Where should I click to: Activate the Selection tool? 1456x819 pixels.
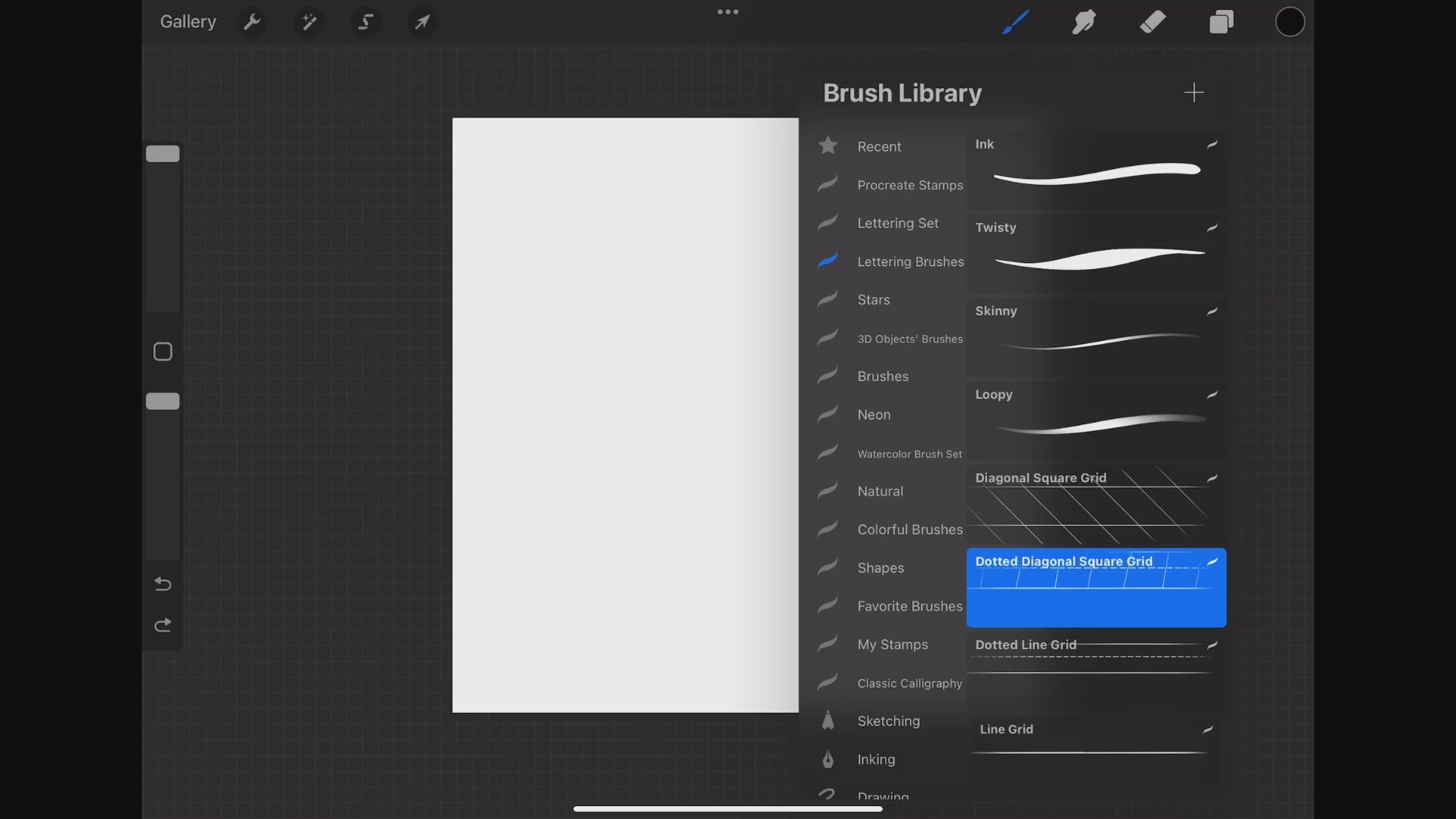[x=366, y=22]
